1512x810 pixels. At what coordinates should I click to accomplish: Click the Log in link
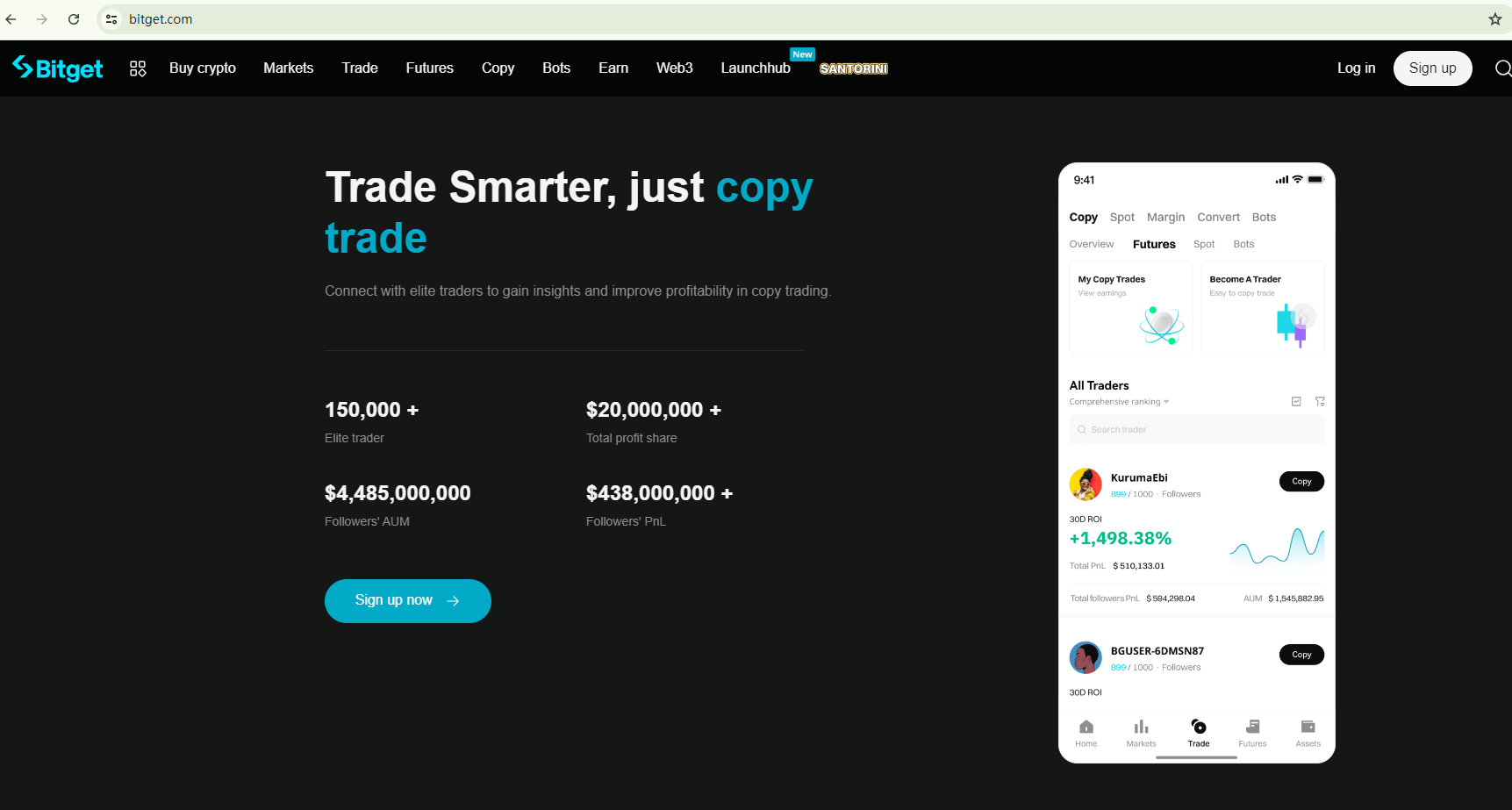1356,68
